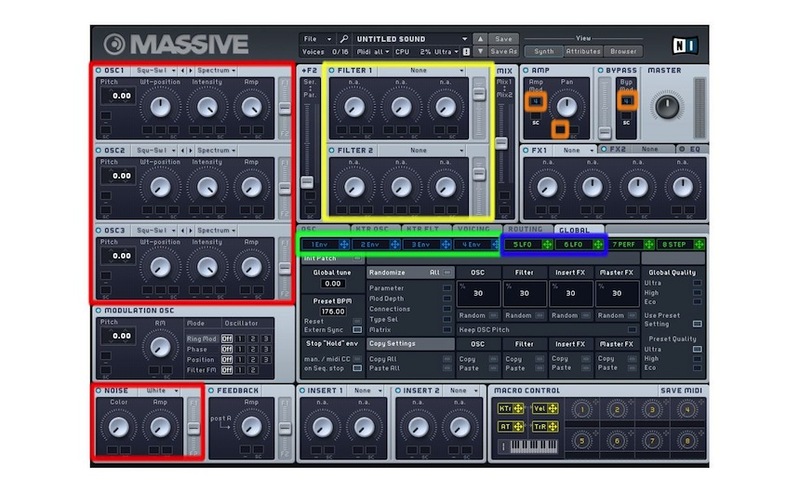Click the Save As button
This screenshot has width=800, height=492.
point(504,50)
